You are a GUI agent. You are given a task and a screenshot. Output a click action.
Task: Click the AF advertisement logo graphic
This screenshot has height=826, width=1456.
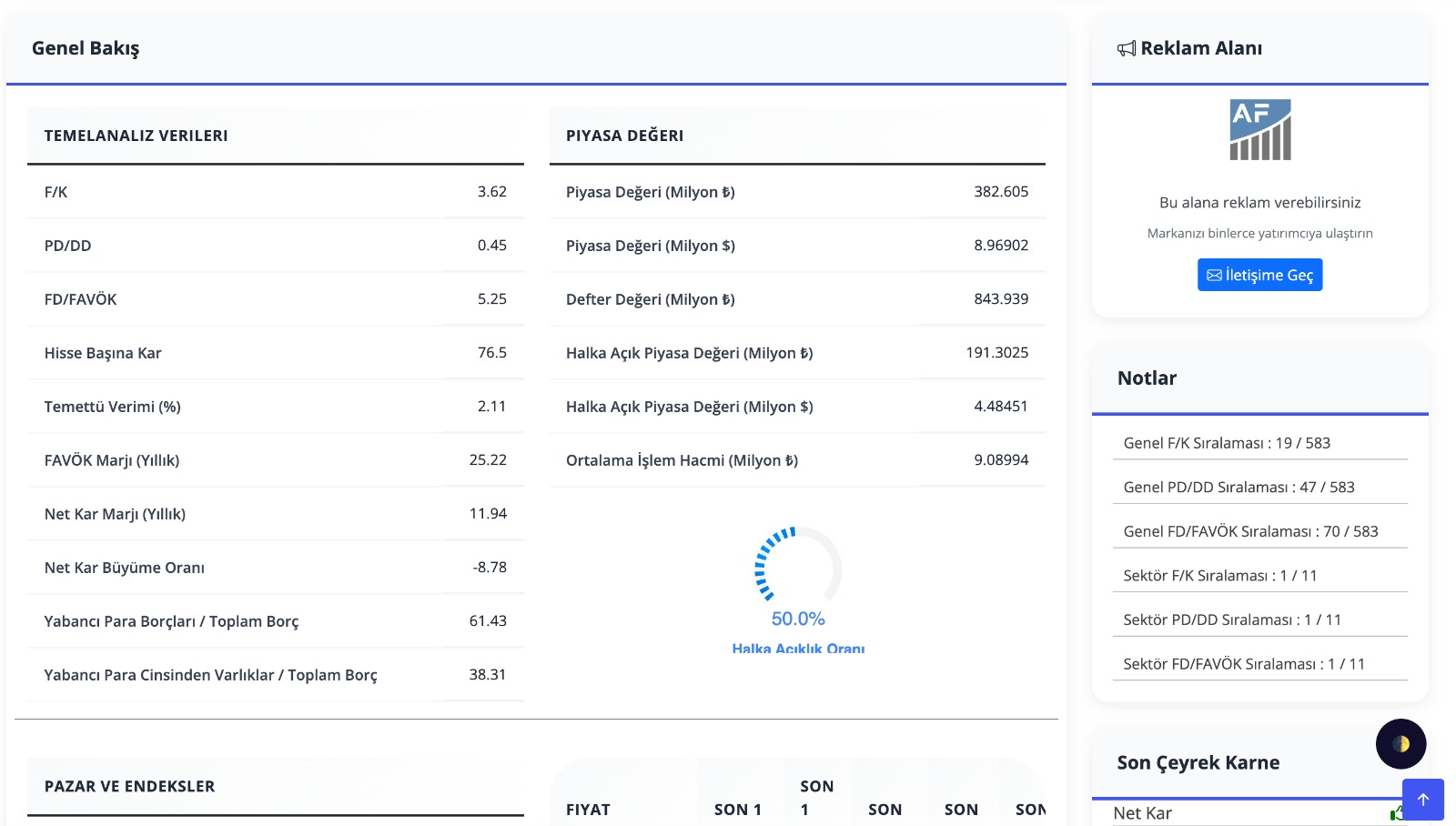click(1259, 131)
